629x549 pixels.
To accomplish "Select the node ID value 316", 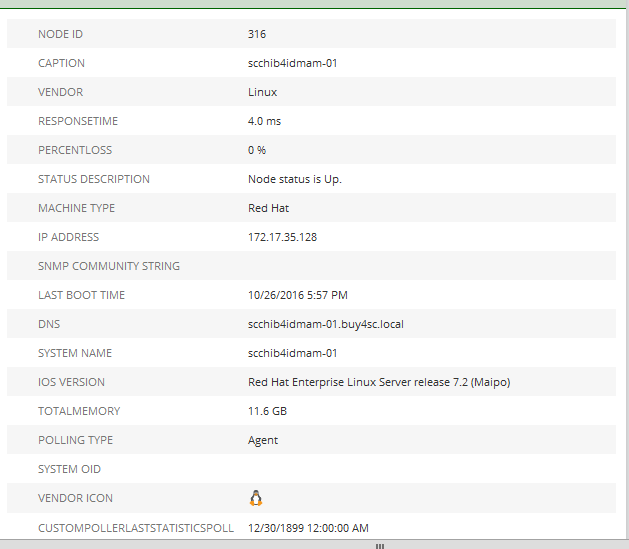I will 257,34.
